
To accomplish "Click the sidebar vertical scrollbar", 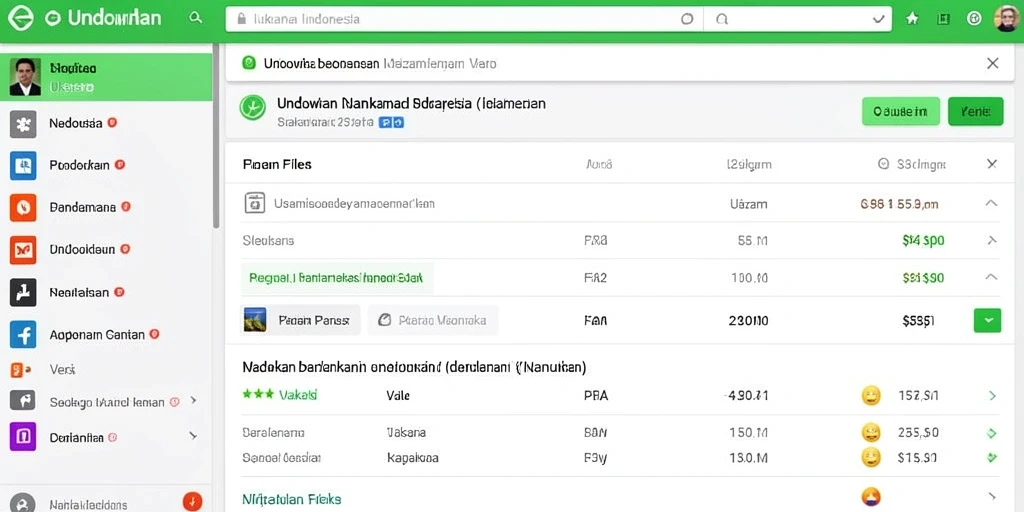I will pos(216,137).
